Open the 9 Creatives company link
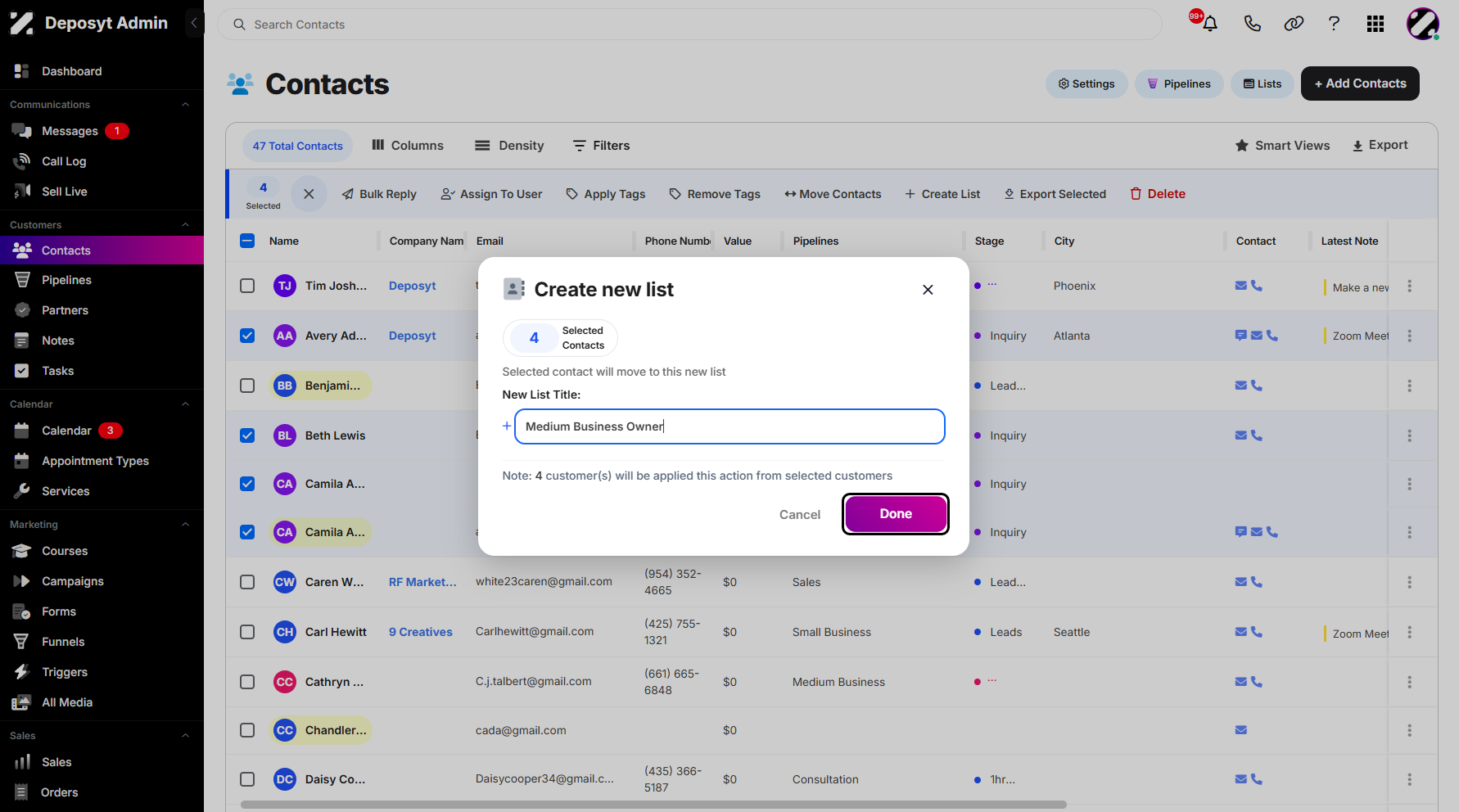Image resolution: width=1459 pixels, height=812 pixels. (x=421, y=632)
